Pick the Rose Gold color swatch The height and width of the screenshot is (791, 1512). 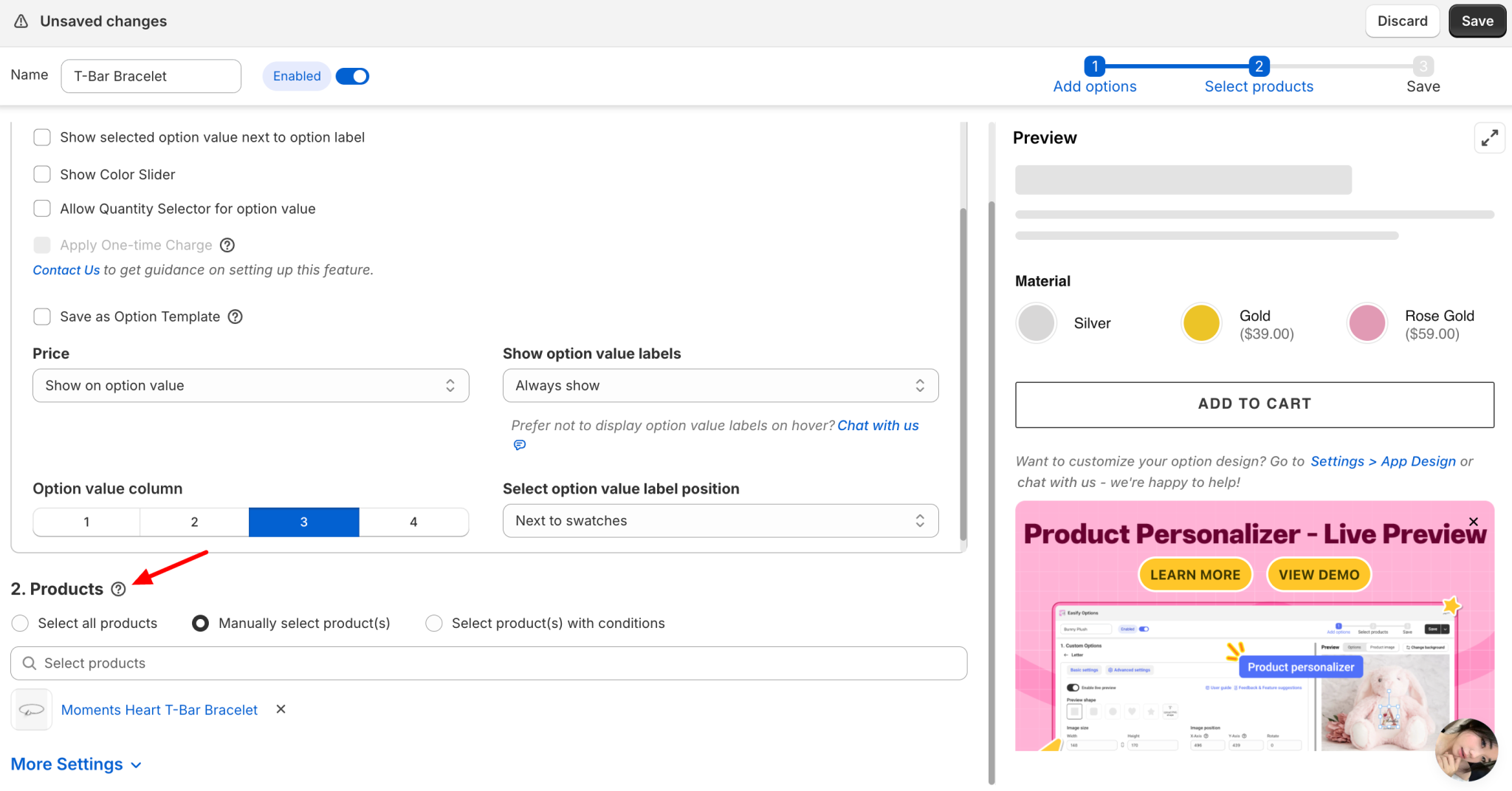pyautogui.click(x=1366, y=322)
